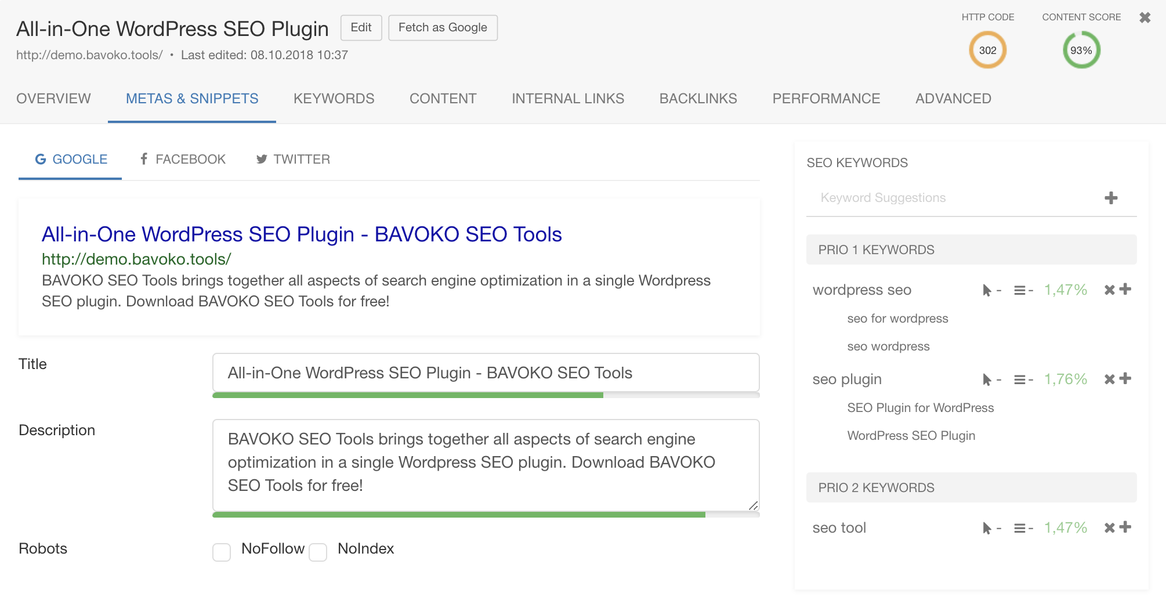Click the snippet preview description text
Screen dimensions: 1166x600
click(376, 291)
